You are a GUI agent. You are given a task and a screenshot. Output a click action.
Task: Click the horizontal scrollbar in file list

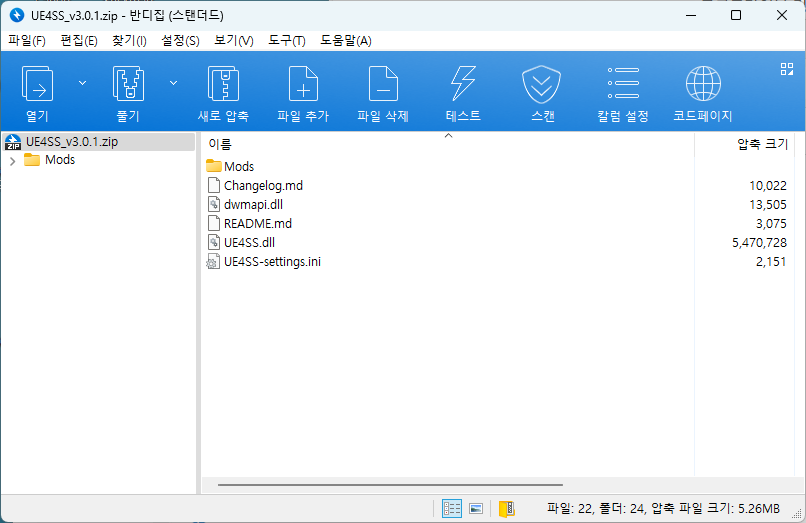click(390, 484)
